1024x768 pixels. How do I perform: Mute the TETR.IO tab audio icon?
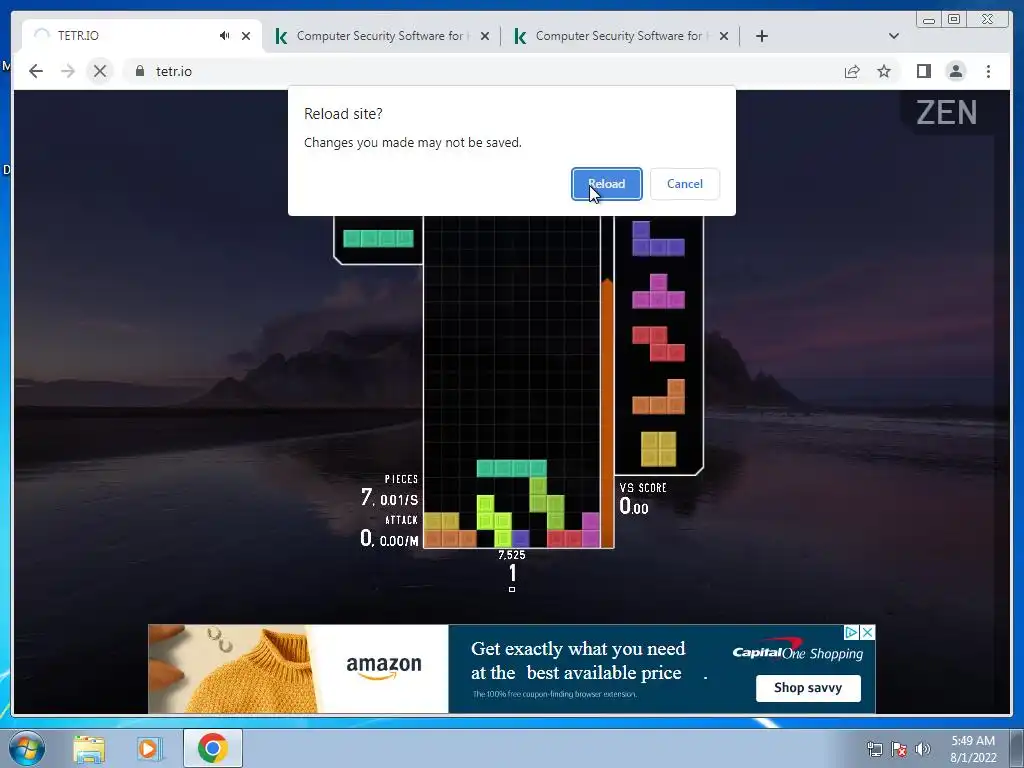pyautogui.click(x=225, y=36)
